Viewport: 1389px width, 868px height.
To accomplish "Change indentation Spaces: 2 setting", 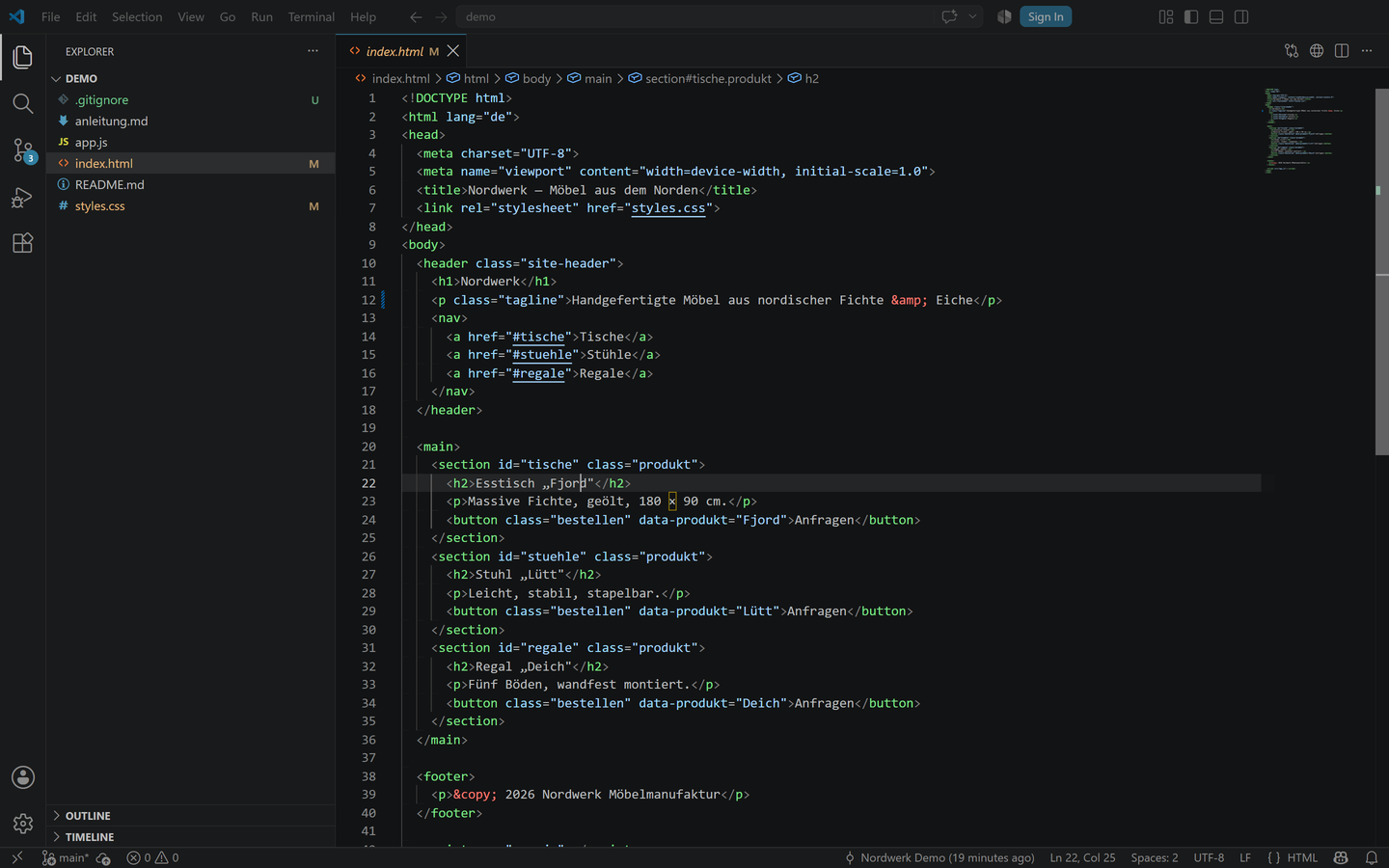I will pos(1155,857).
